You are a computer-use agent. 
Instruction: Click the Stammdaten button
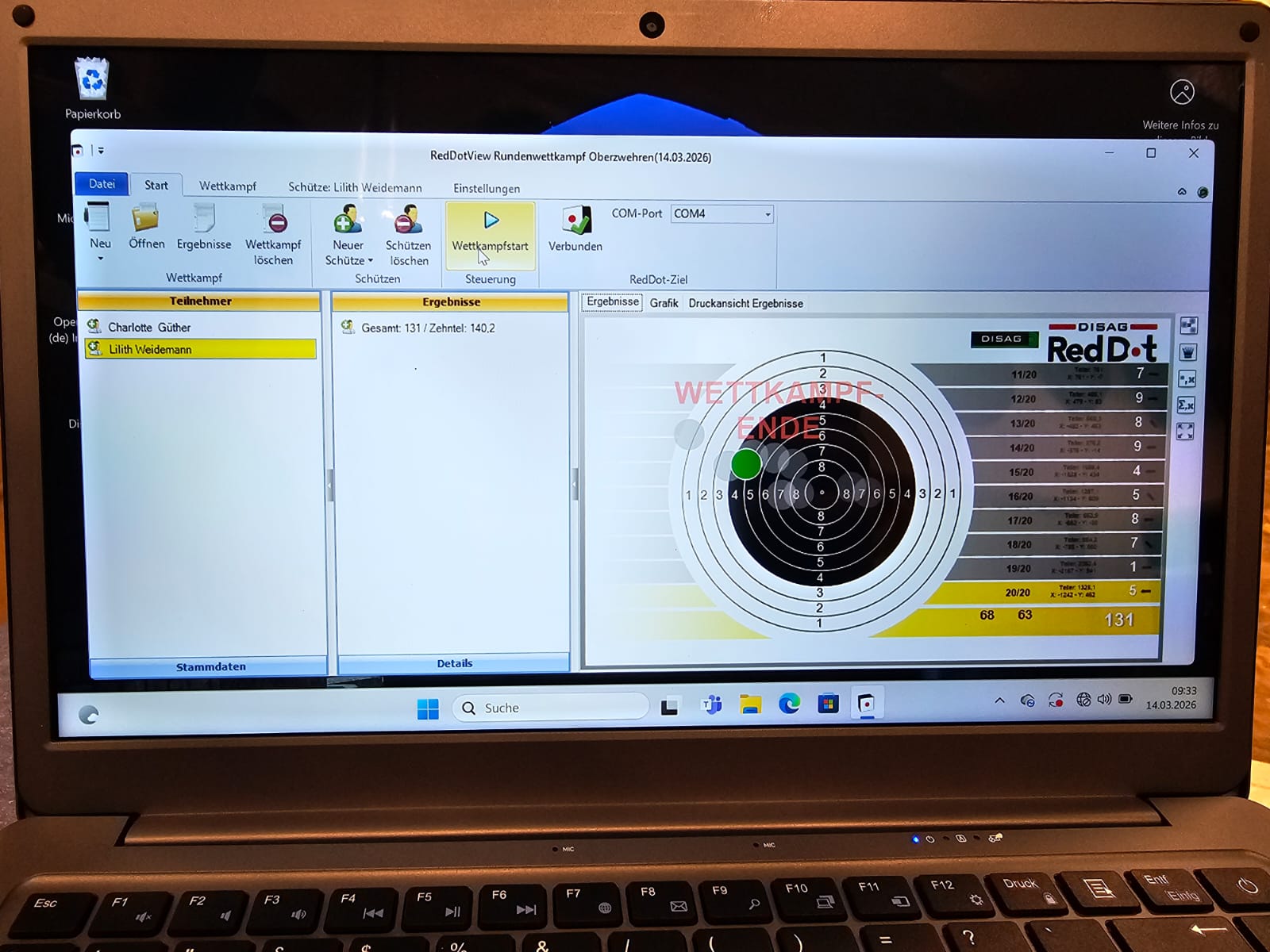[210, 666]
